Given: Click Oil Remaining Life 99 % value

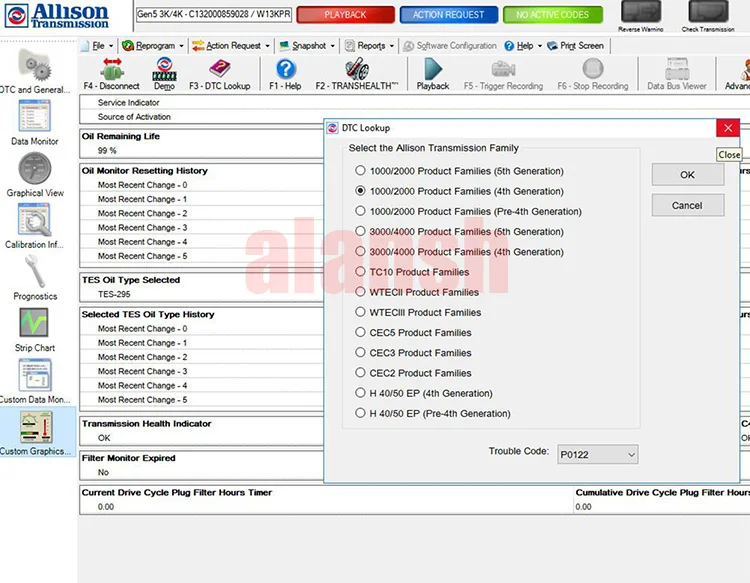Looking at the screenshot, I should point(107,151).
